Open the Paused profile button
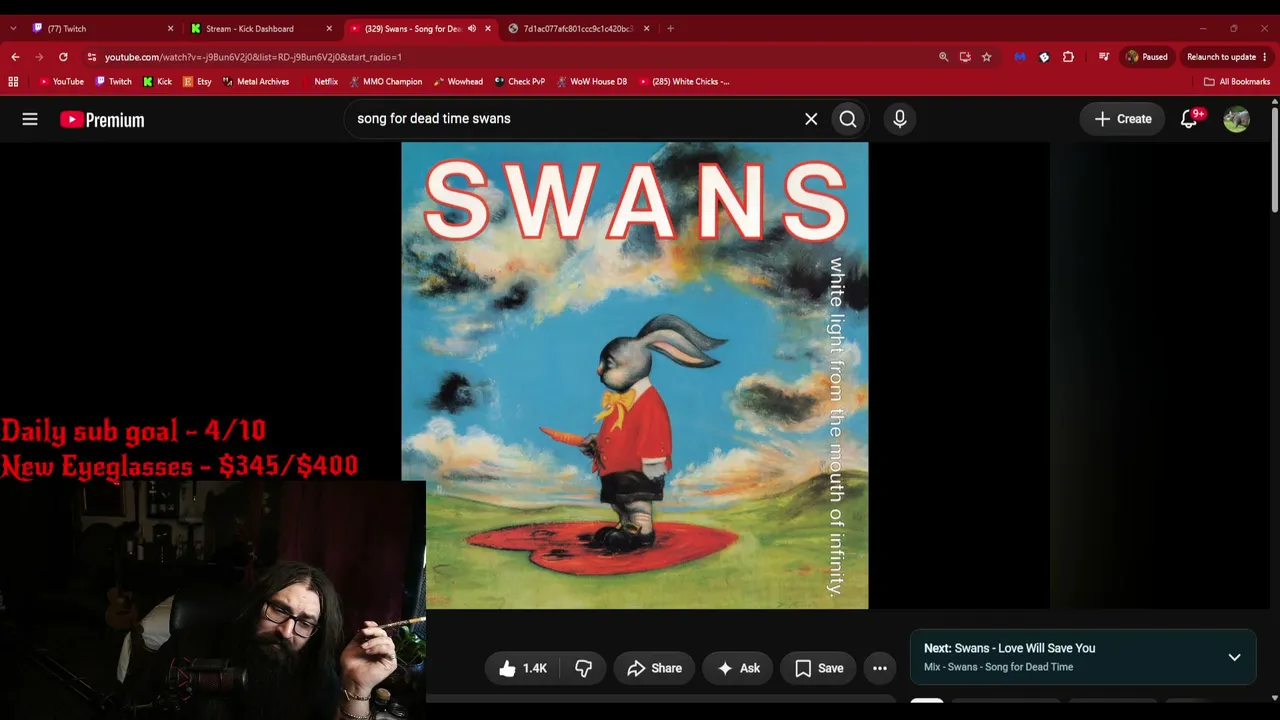 [x=1146, y=57]
